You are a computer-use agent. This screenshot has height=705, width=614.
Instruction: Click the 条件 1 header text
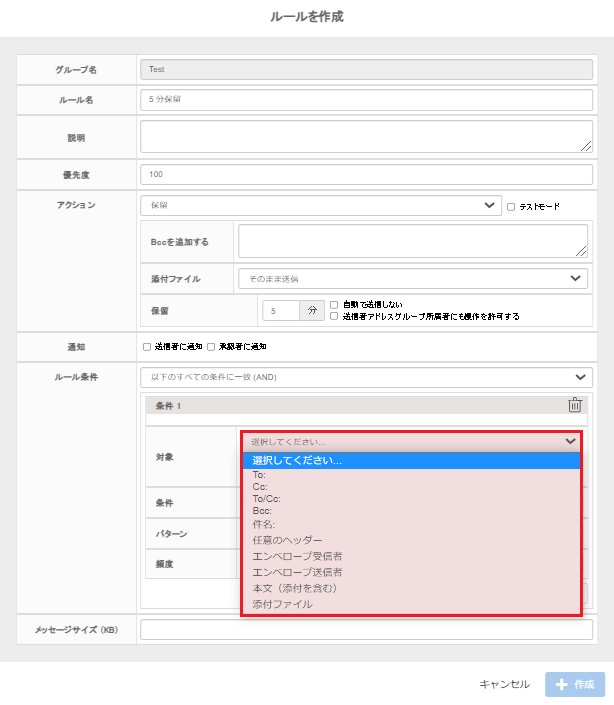tap(168, 406)
